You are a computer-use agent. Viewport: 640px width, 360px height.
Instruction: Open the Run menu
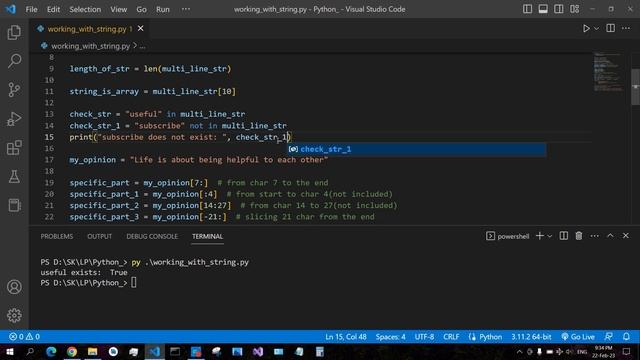tap(162, 9)
